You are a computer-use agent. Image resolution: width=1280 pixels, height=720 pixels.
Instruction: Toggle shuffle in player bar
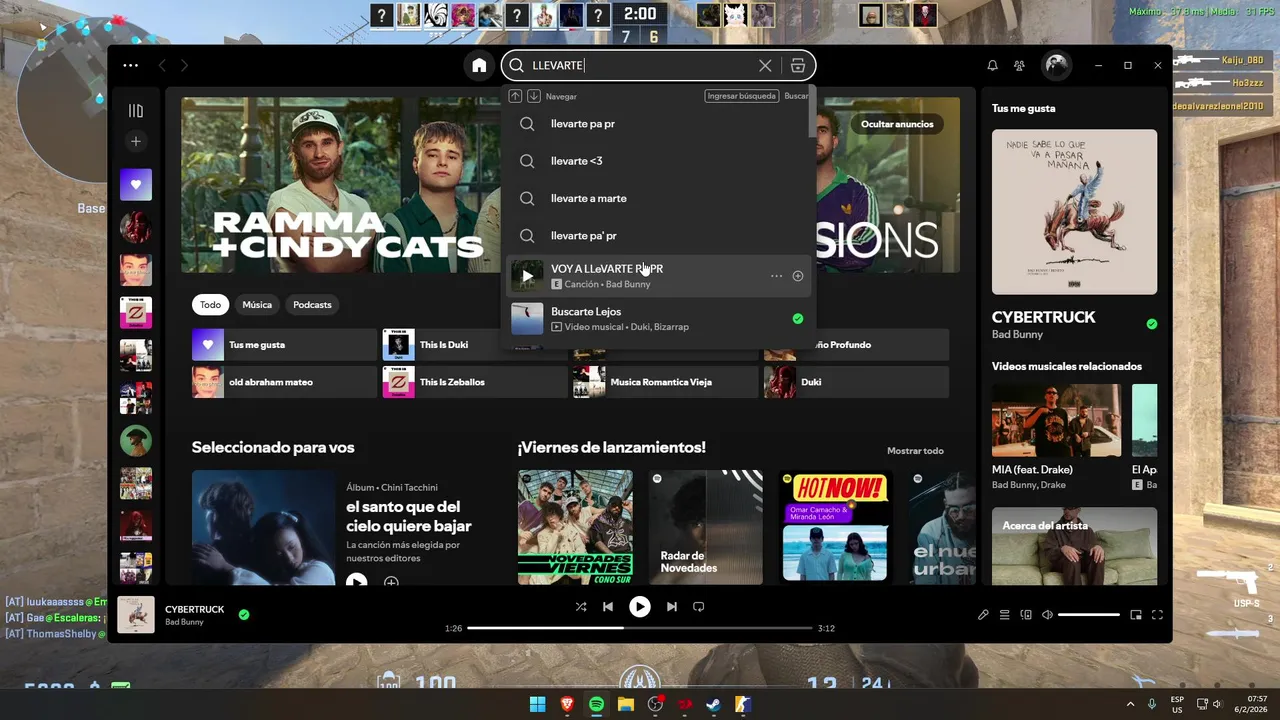pos(581,607)
